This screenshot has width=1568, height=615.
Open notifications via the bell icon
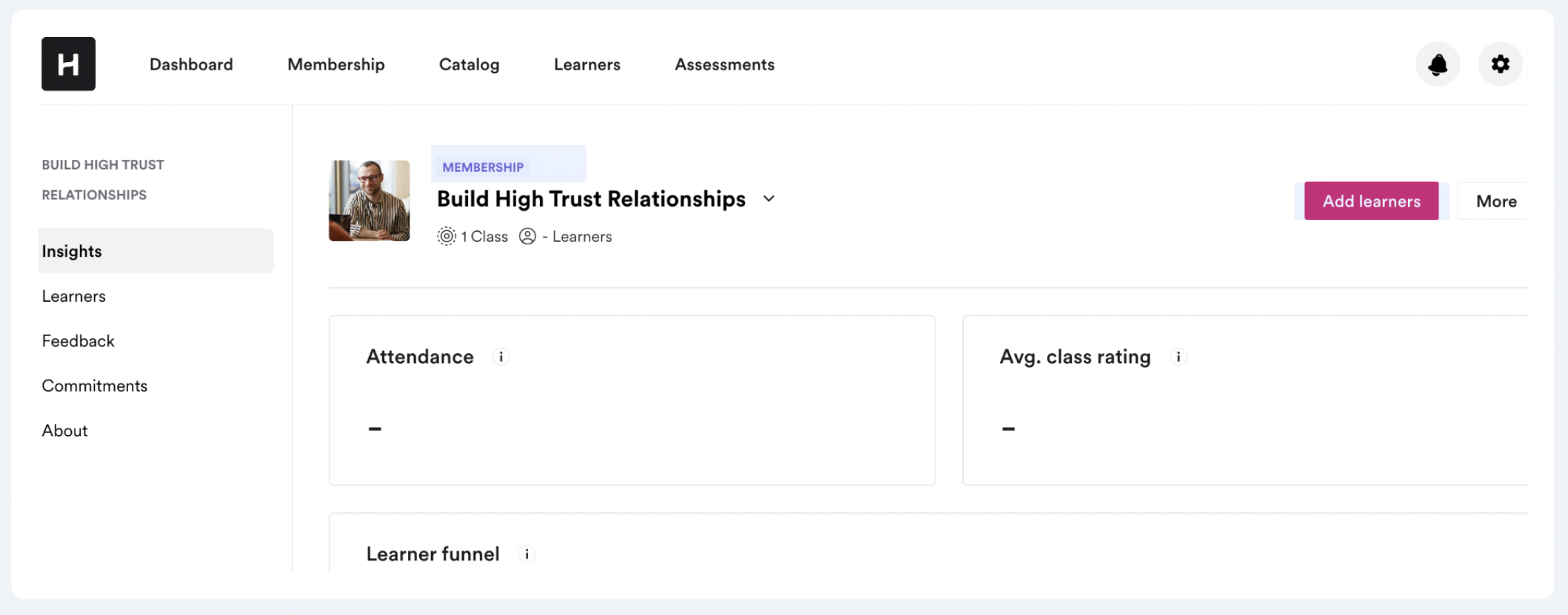tap(1437, 64)
